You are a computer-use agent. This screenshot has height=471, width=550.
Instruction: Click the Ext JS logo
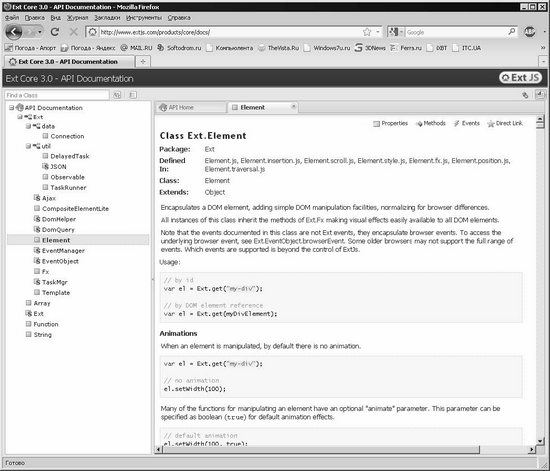click(521, 78)
